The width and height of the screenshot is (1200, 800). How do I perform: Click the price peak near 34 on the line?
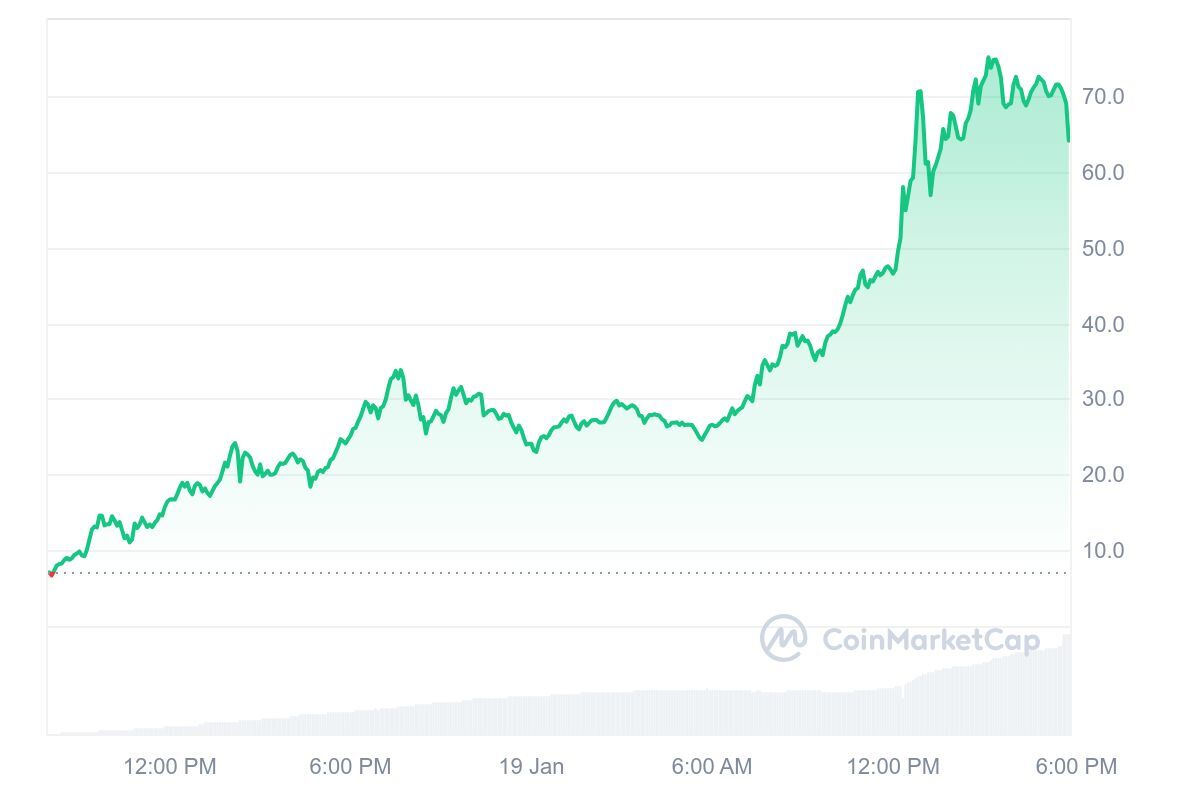398,371
